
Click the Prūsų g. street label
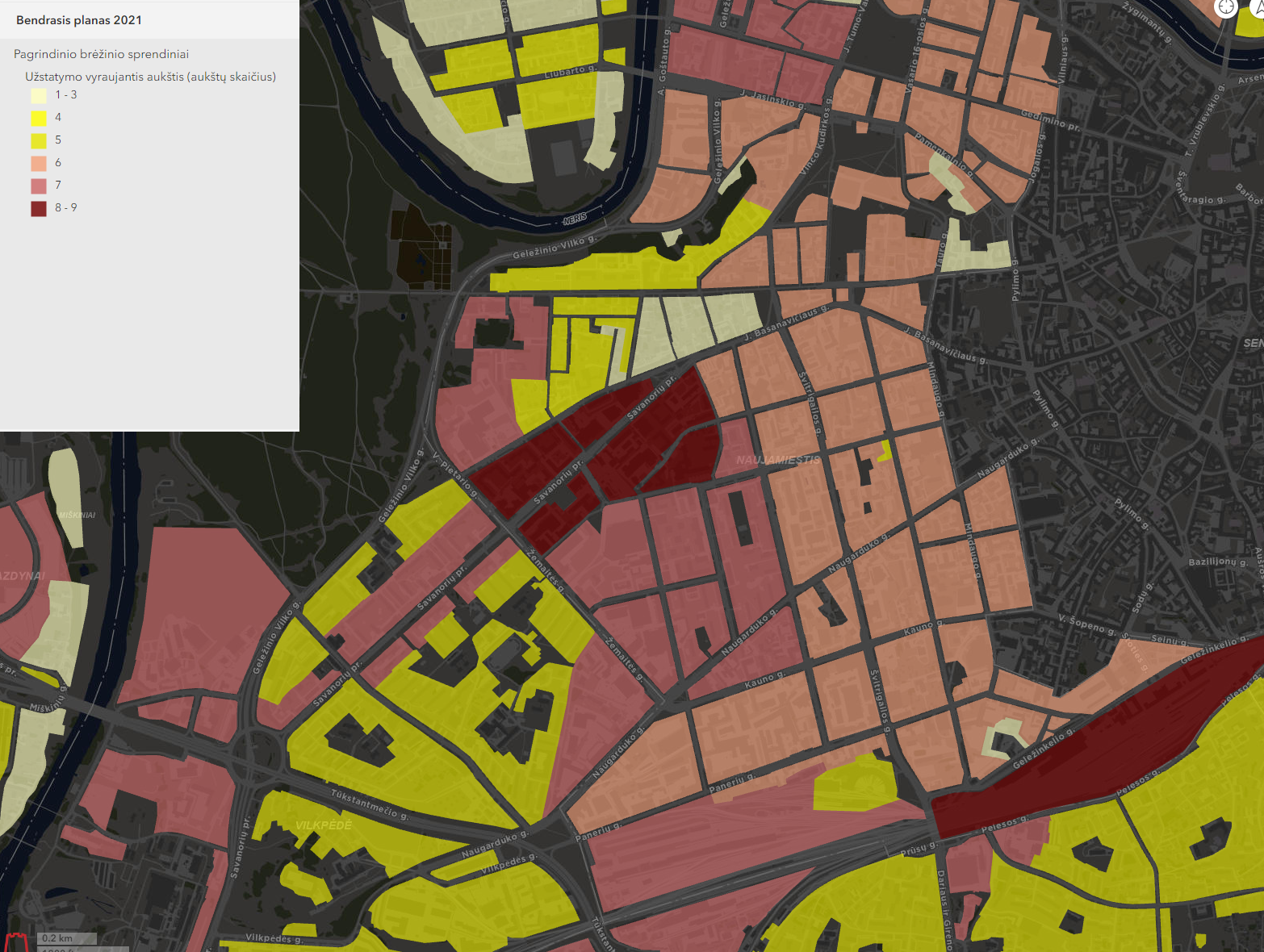(918, 850)
